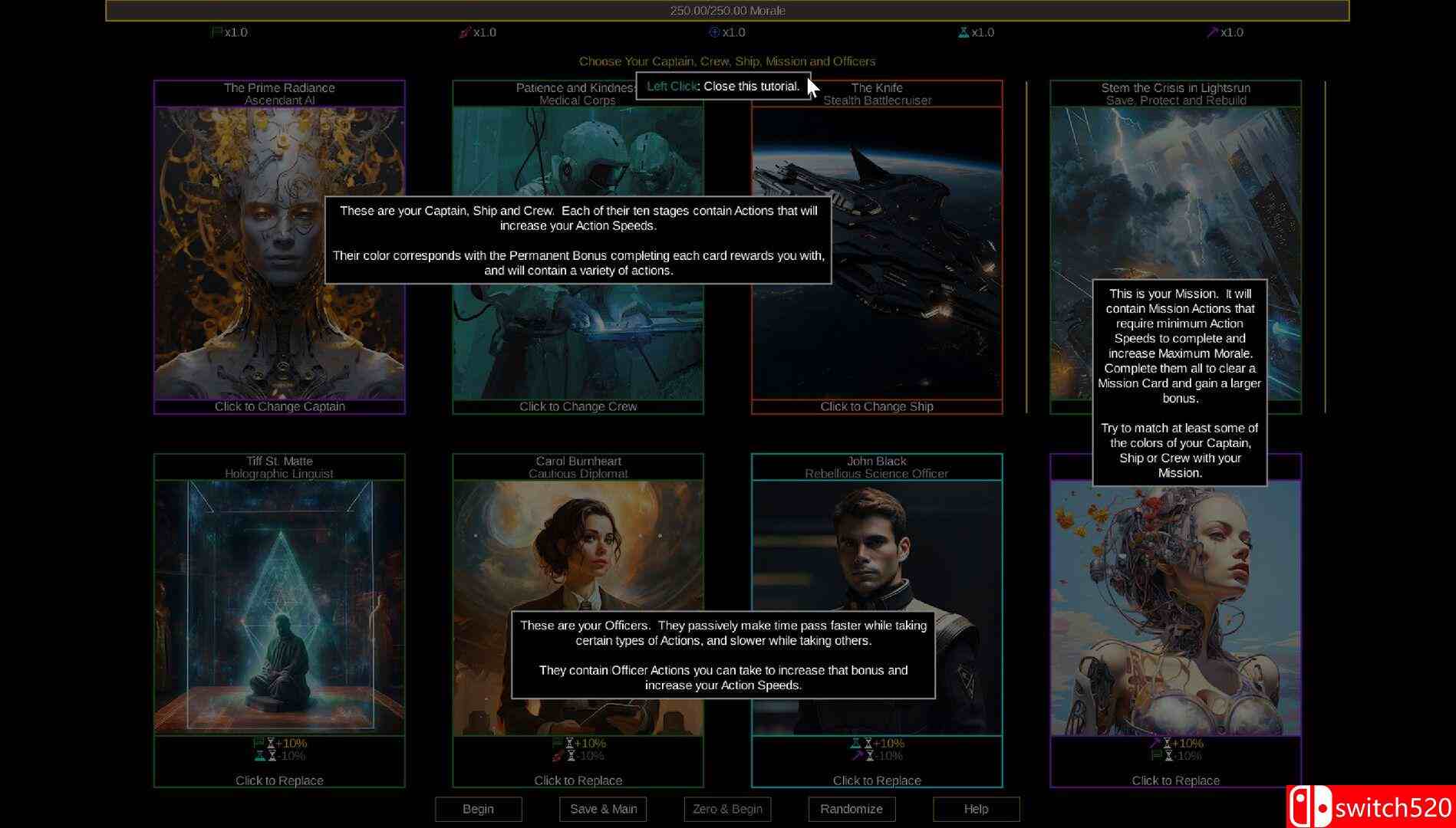Change captain via The Prime Radiance card
This screenshot has width=1456, height=828.
click(x=279, y=406)
